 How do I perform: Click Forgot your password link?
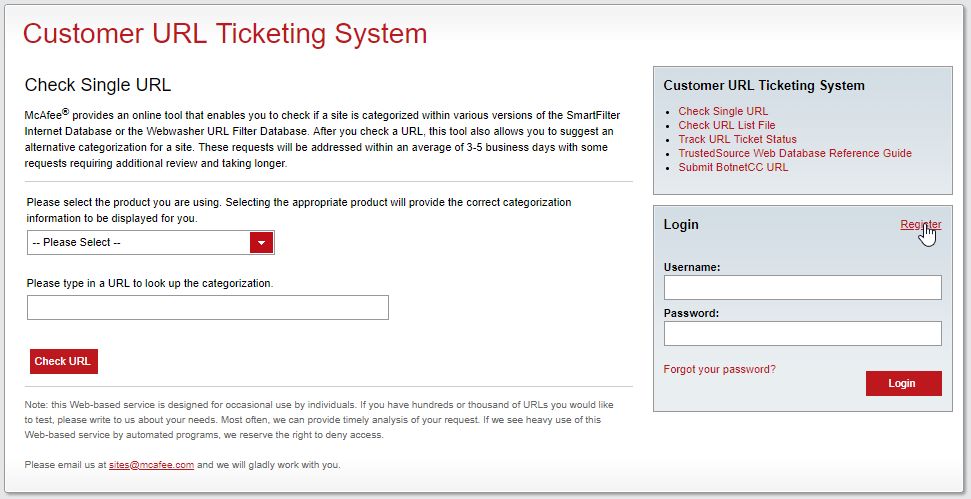[x=719, y=370]
